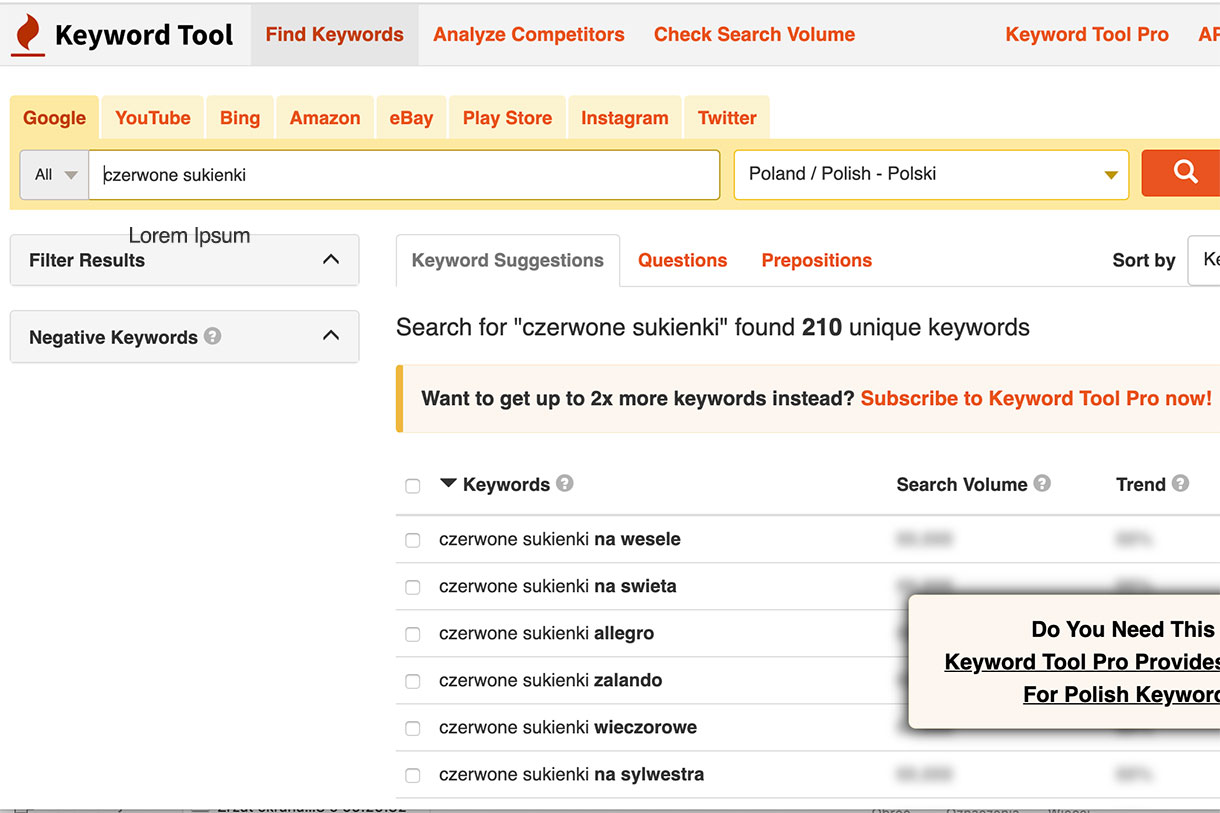The width and height of the screenshot is (1220, 813).
Task: Collapse the Negative Keywords panel
Action: (331, 336)
